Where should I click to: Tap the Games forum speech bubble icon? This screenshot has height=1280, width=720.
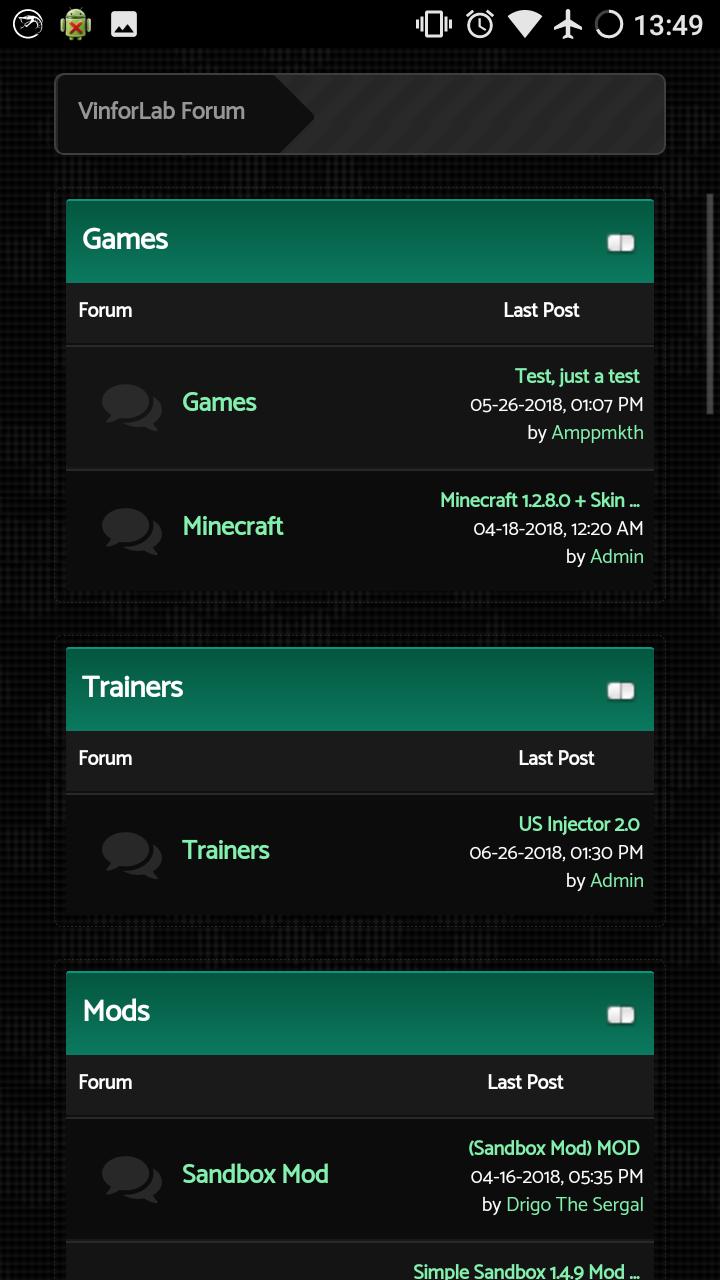131,406
